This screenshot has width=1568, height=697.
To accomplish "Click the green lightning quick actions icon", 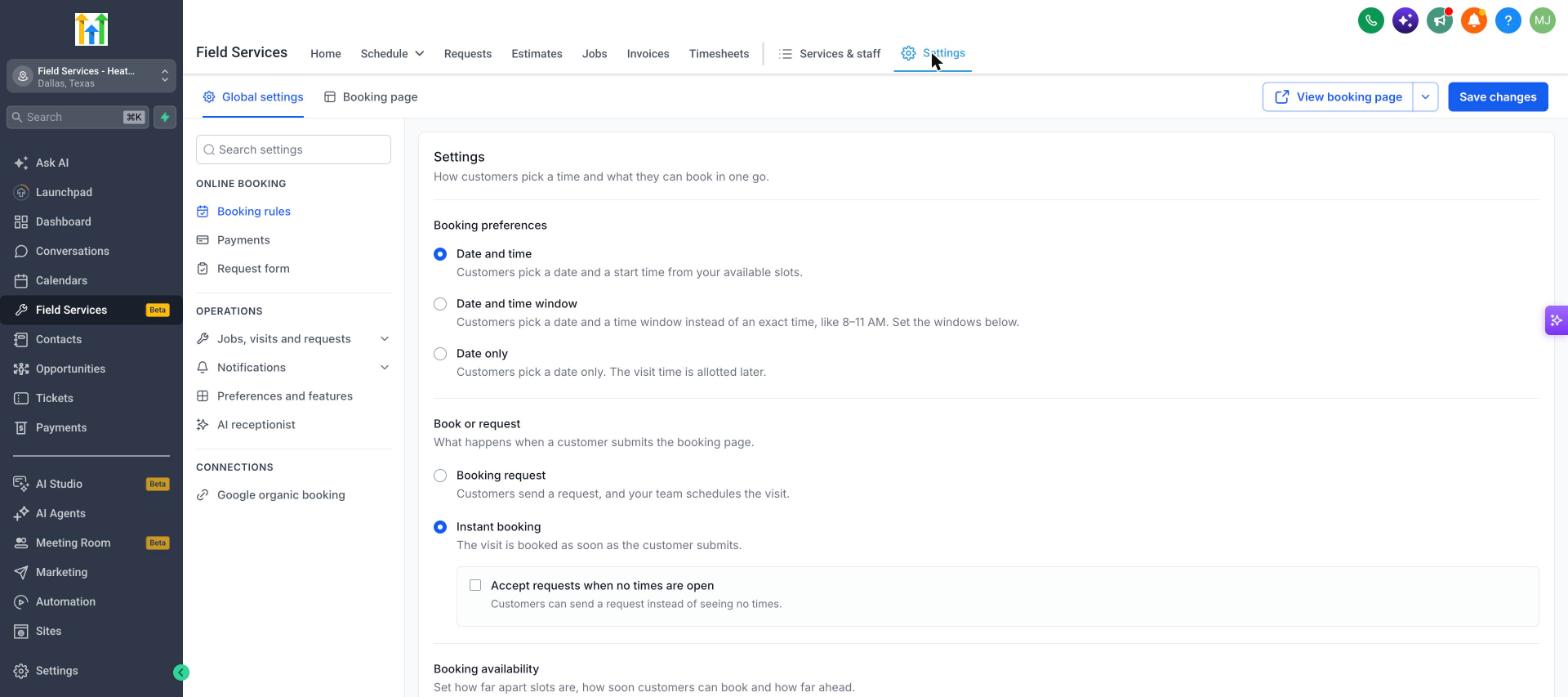I will coord(165,117).
